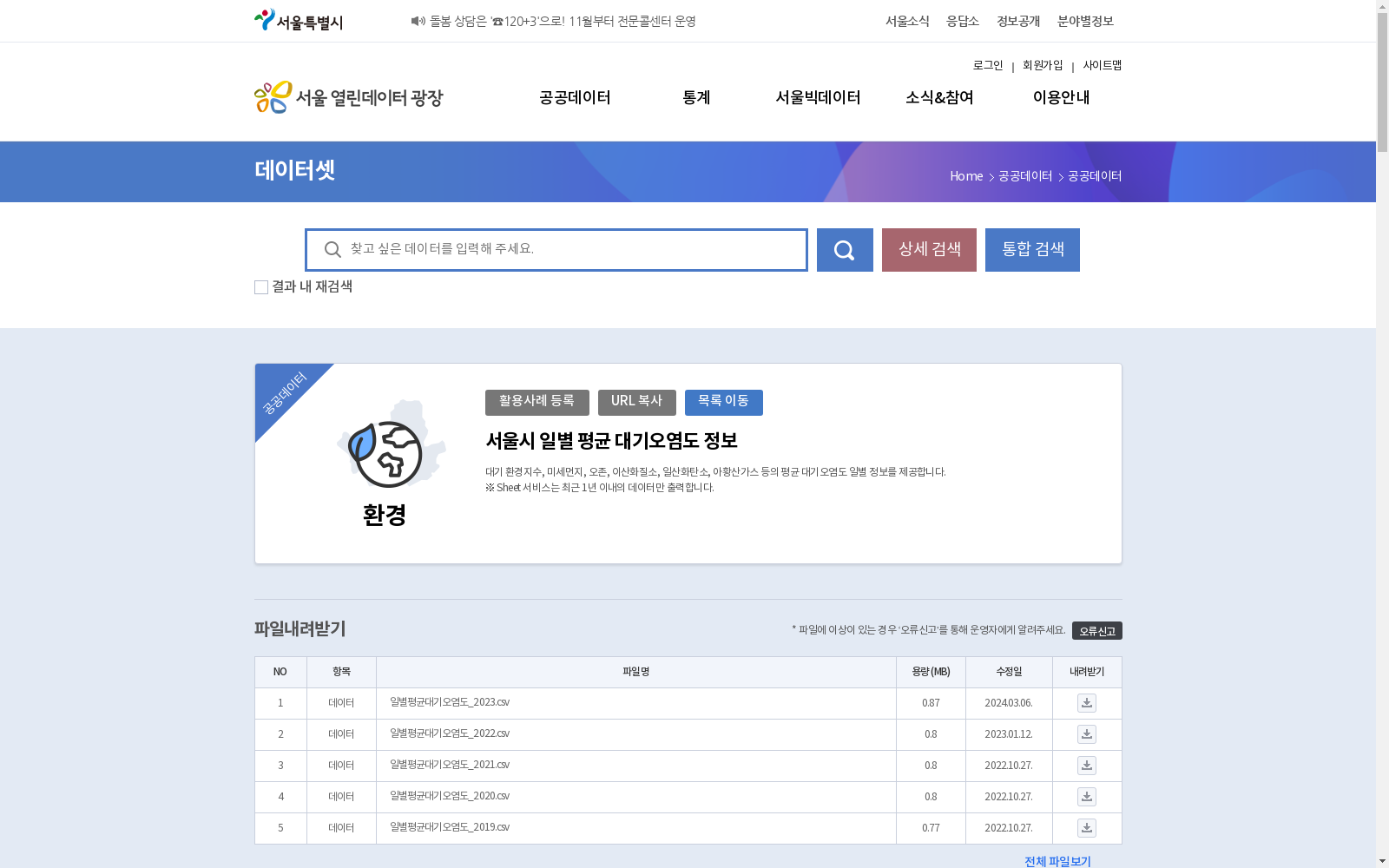Click the 로그인 link

988,66
